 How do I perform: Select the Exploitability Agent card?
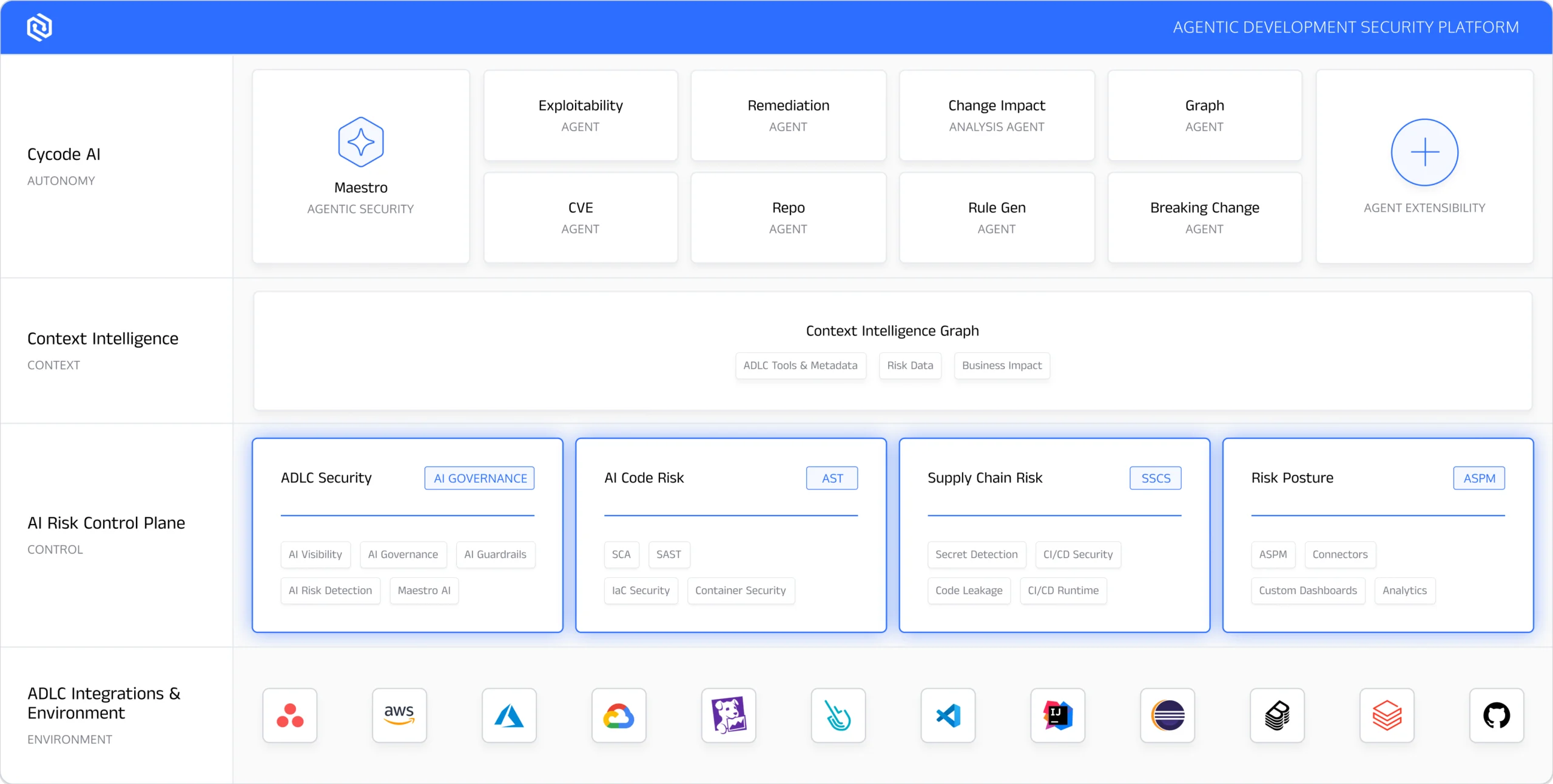(581, 115)
